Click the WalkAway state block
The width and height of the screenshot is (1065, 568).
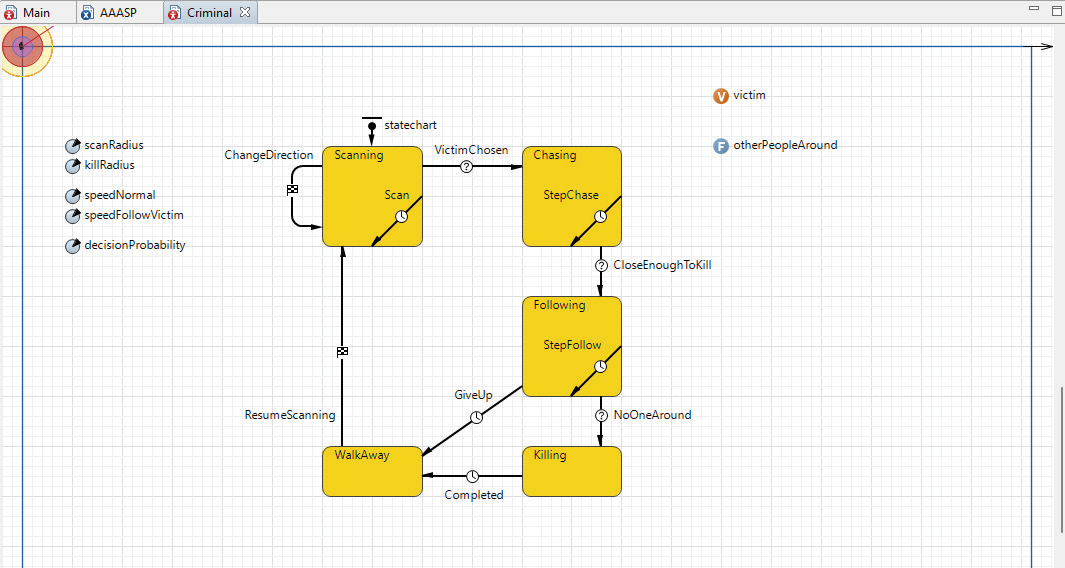coord(371,471)
